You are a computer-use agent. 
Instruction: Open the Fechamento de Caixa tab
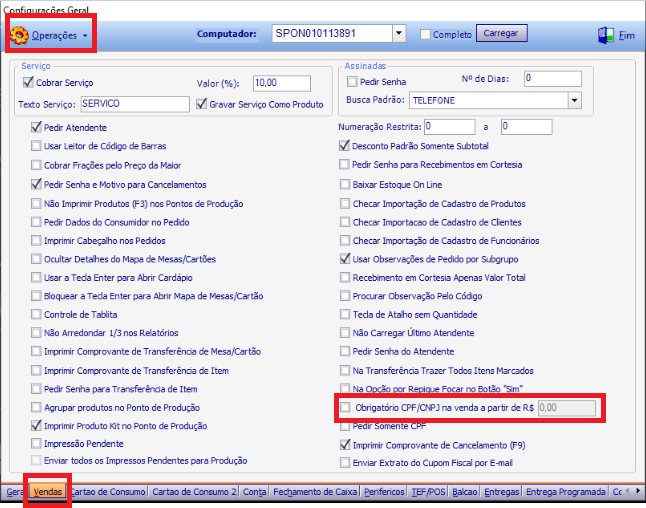(315, 492)
